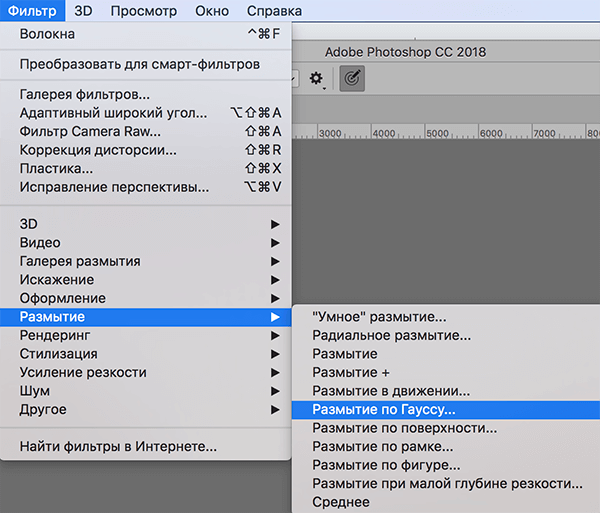This screenshot has height=513, width=600.
Task: Open the Окно menu
Action: click(212, 11)
